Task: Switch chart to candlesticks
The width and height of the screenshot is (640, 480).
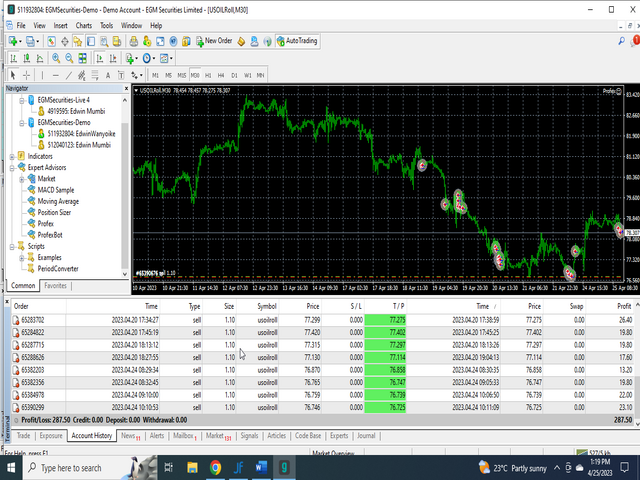Action: (27, 58)
